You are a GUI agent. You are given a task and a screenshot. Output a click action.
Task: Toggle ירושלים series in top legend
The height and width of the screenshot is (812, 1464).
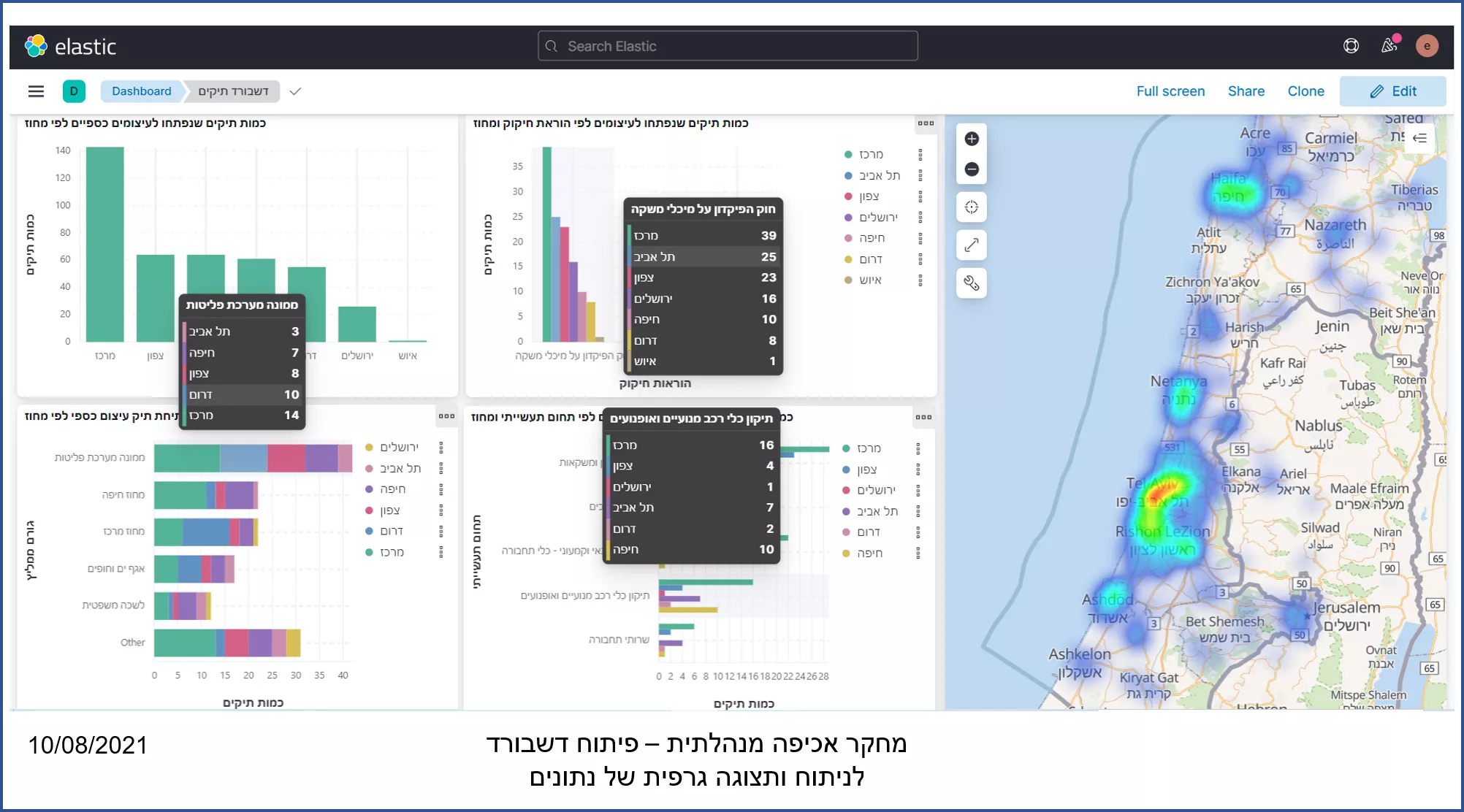[878, 218]
